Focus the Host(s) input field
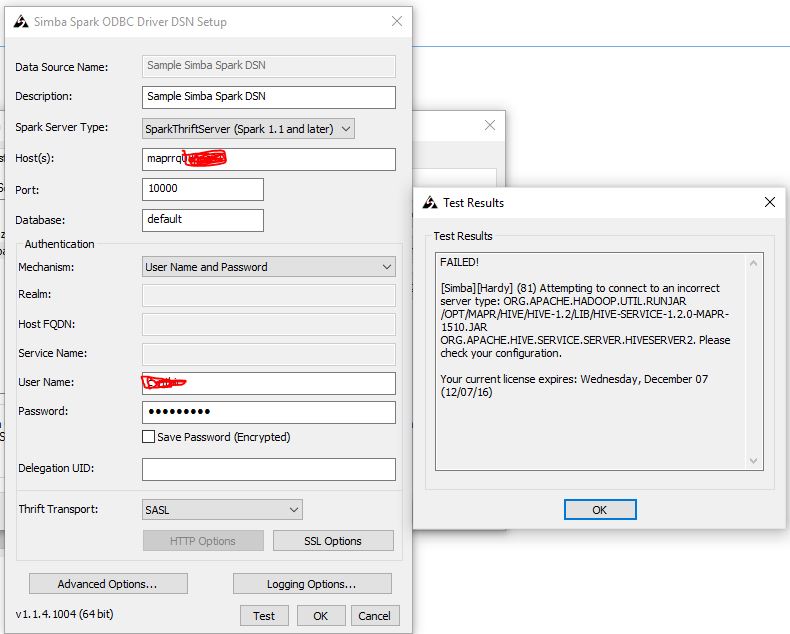 (269, 159)
